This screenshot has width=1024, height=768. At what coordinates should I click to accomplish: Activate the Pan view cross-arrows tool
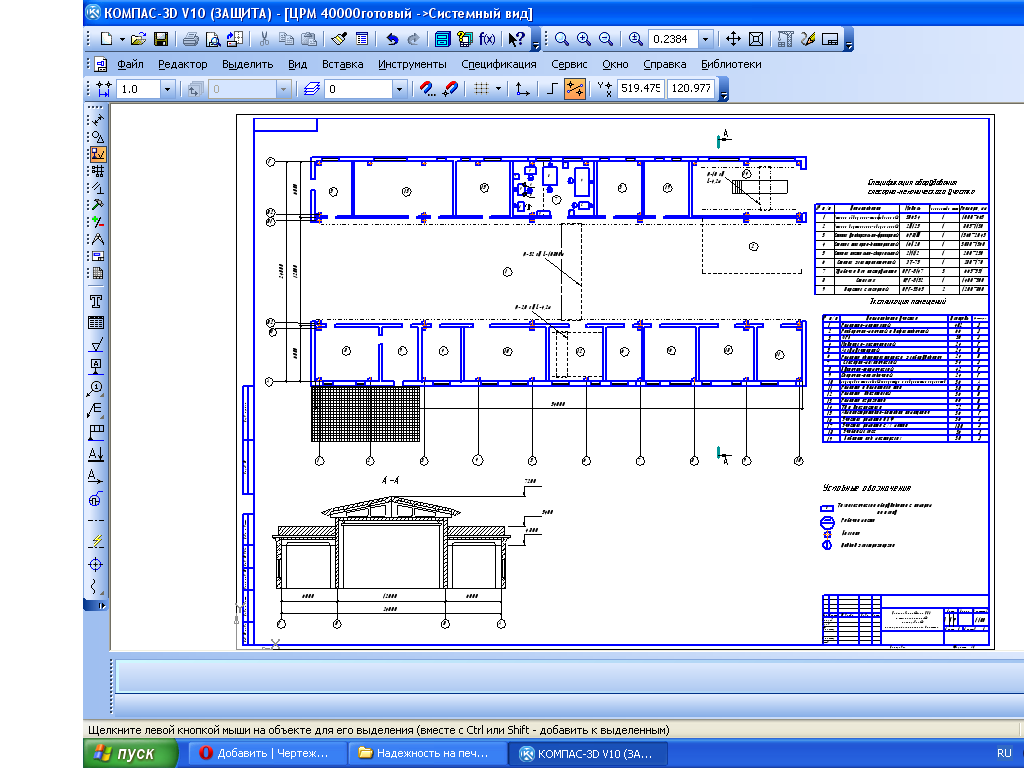(733, 39)
